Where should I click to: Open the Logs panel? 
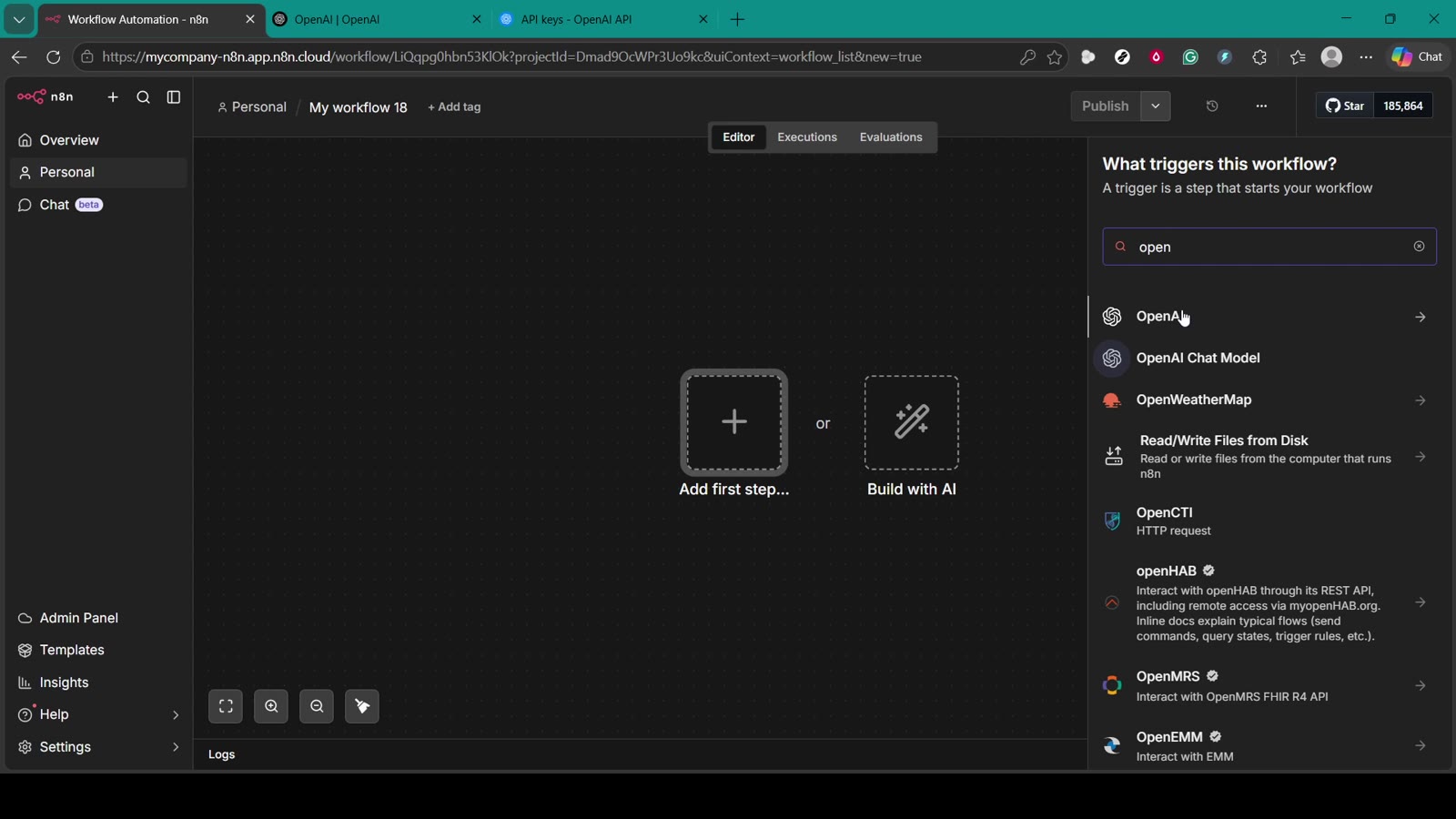222,755
